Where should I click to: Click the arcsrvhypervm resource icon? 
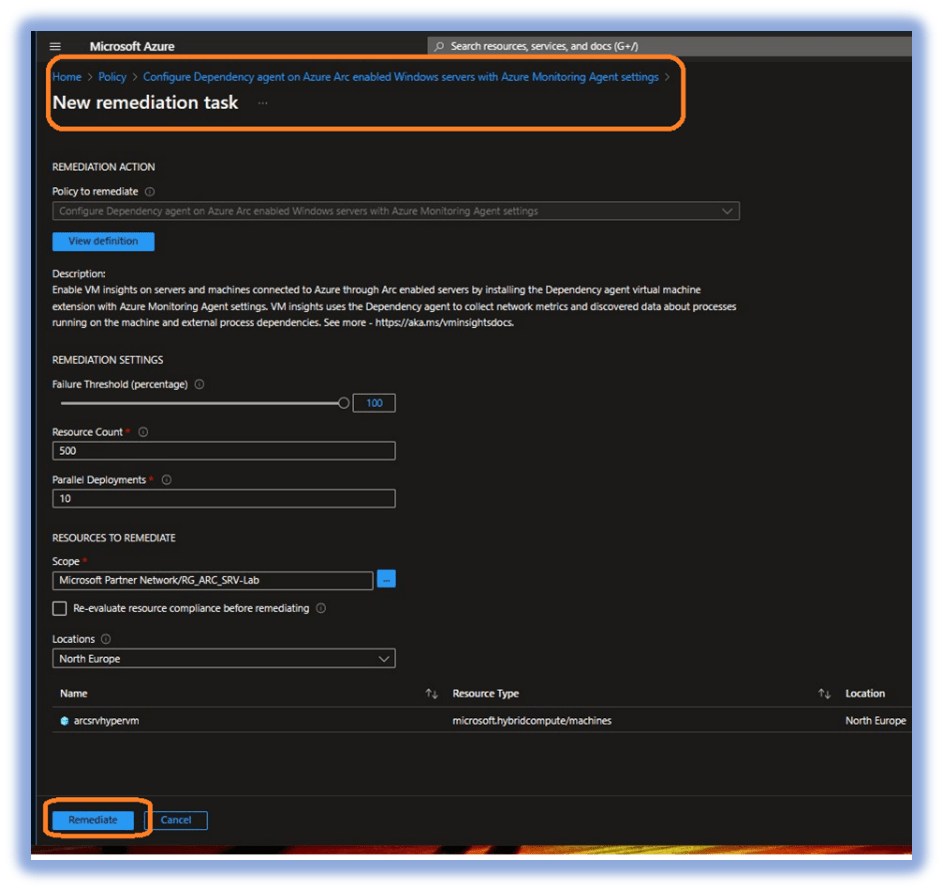(64, 720)
